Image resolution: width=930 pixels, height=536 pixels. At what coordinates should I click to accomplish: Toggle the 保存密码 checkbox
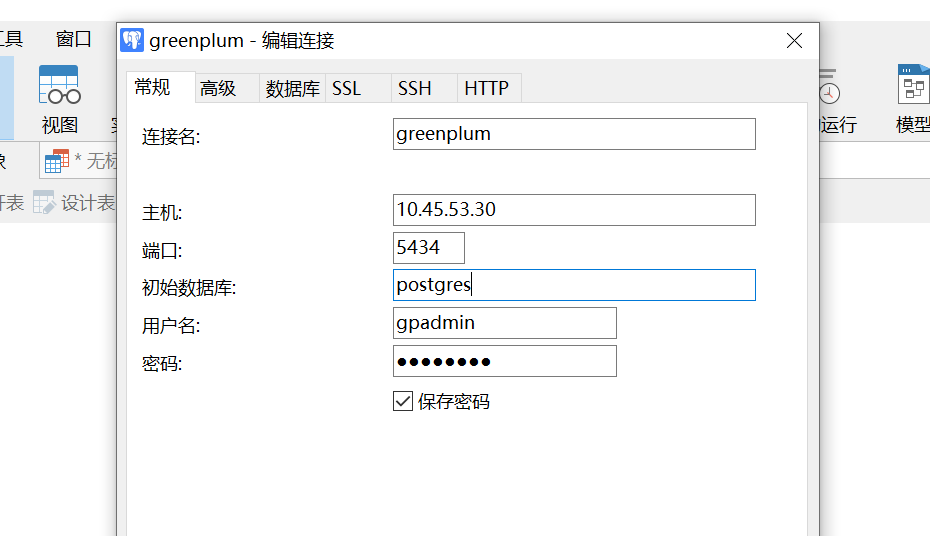[x=403, y=401]
